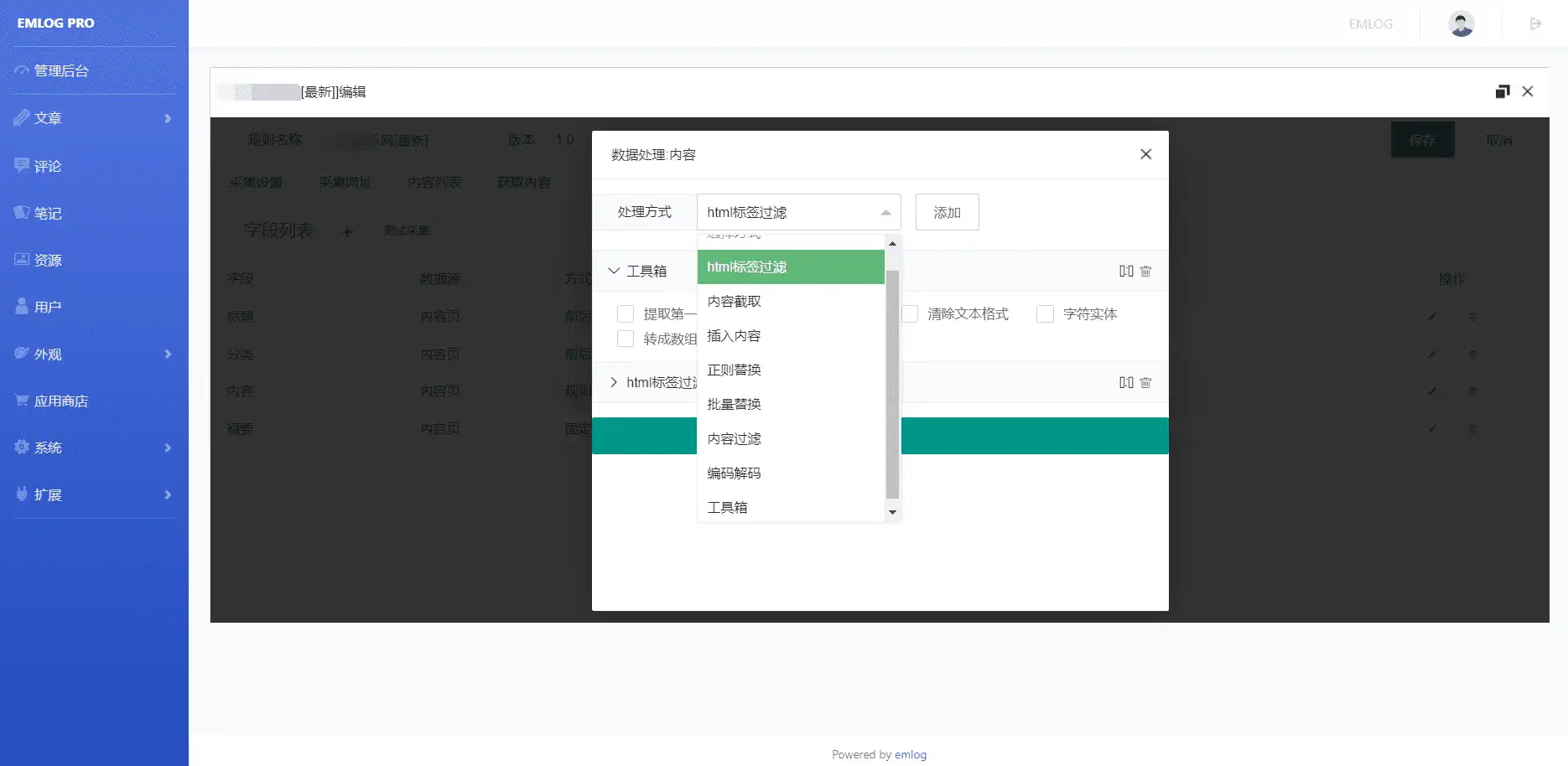This screenshot has width=1568, height=766.
Task: Collapse the 工具箱 section chevron
Action: (614, 271)
